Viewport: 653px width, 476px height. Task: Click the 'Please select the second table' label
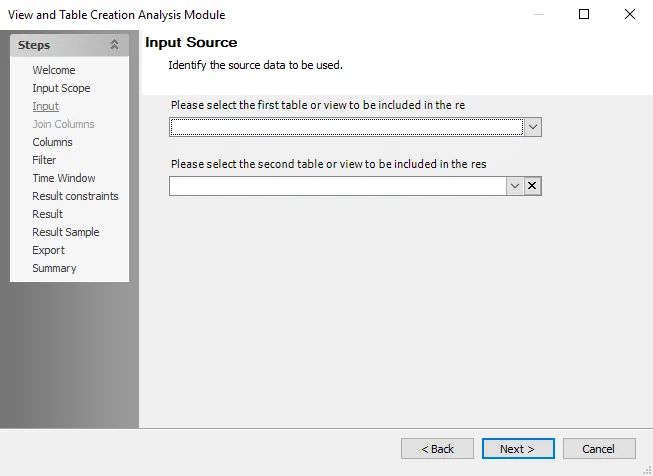(328, 164)
